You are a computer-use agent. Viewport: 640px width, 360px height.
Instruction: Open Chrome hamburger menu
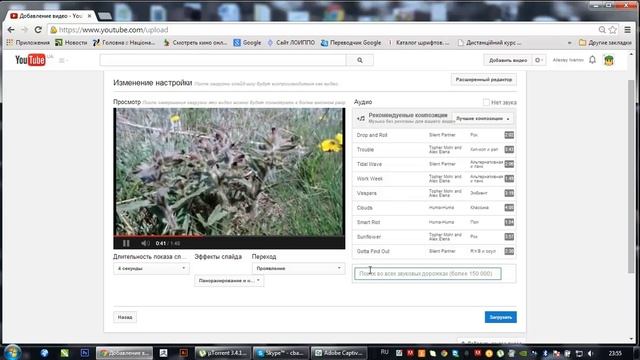[x=627, y=30]
